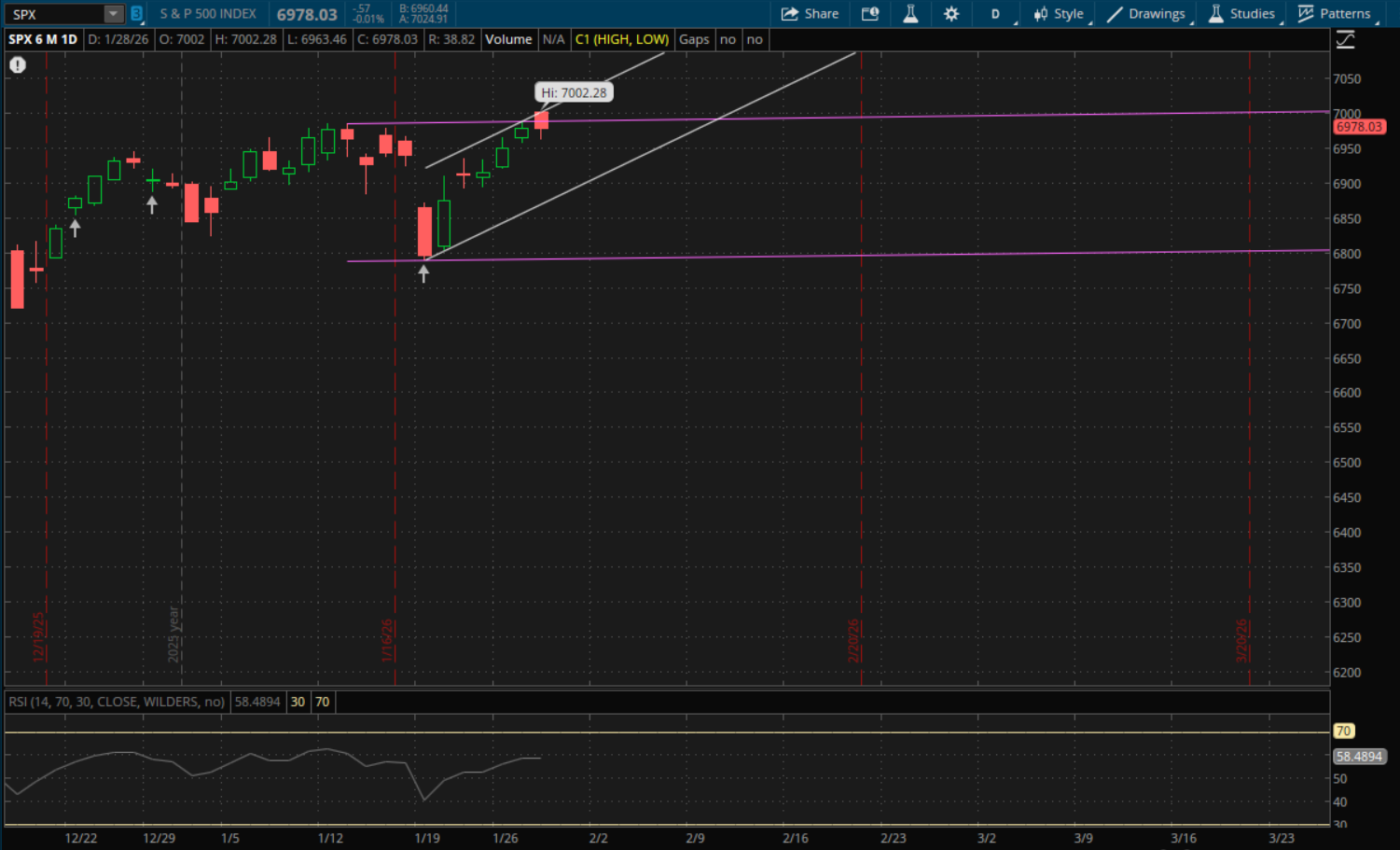This screenshot has height=850, width=1400.
Task: Open the Patterns menu
Action: 1335,14
